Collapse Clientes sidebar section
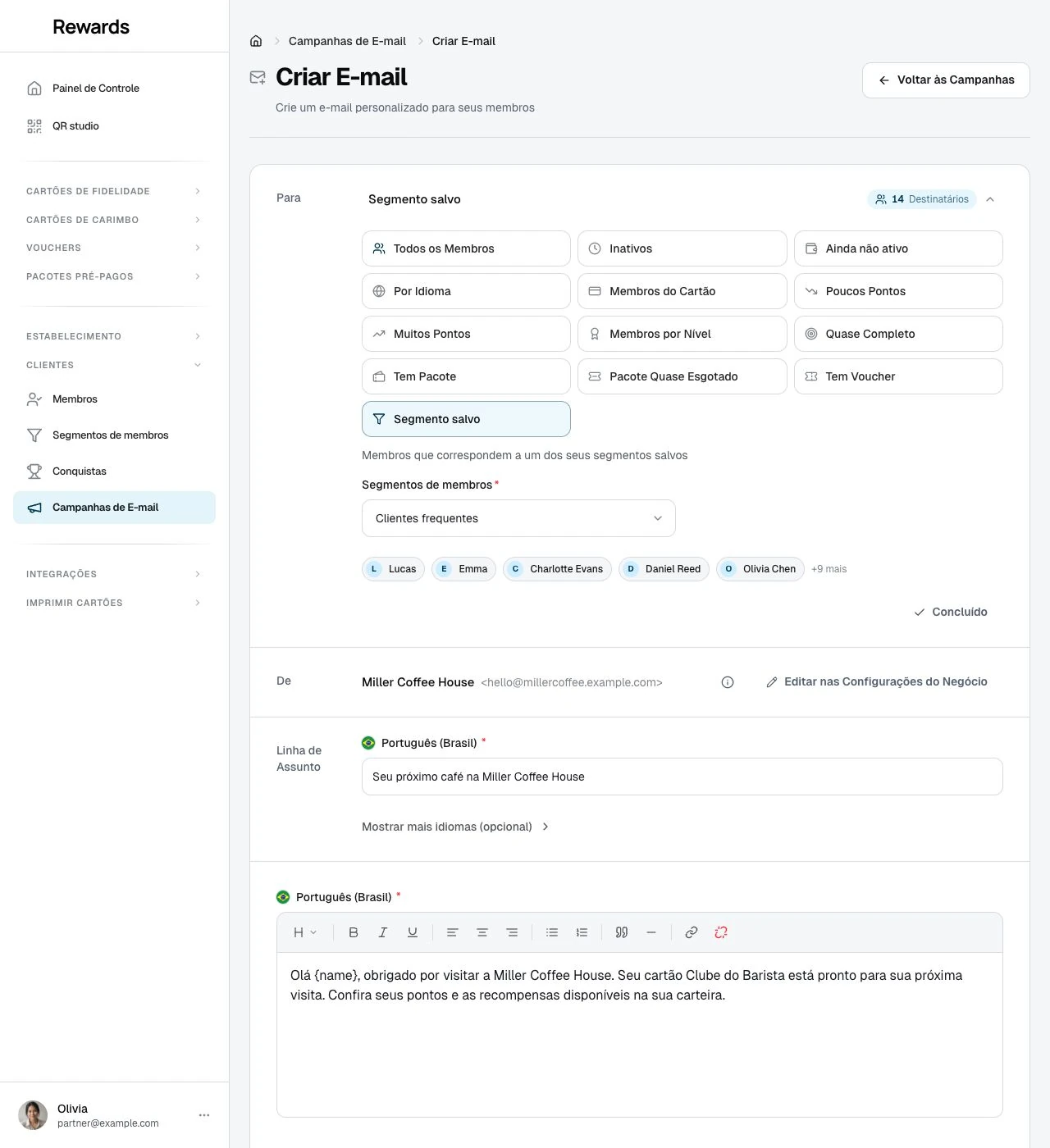 (x=114, y=365)
